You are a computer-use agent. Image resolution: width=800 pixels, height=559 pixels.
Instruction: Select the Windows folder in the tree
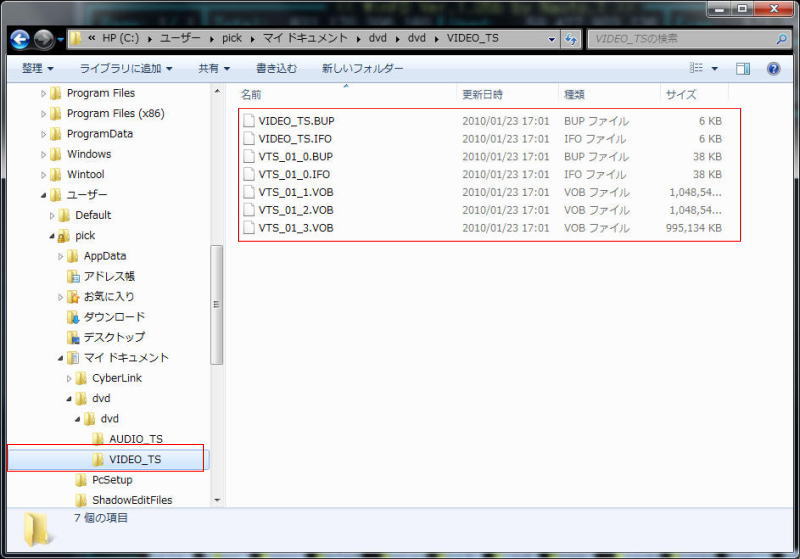click(x=89, y=154)
